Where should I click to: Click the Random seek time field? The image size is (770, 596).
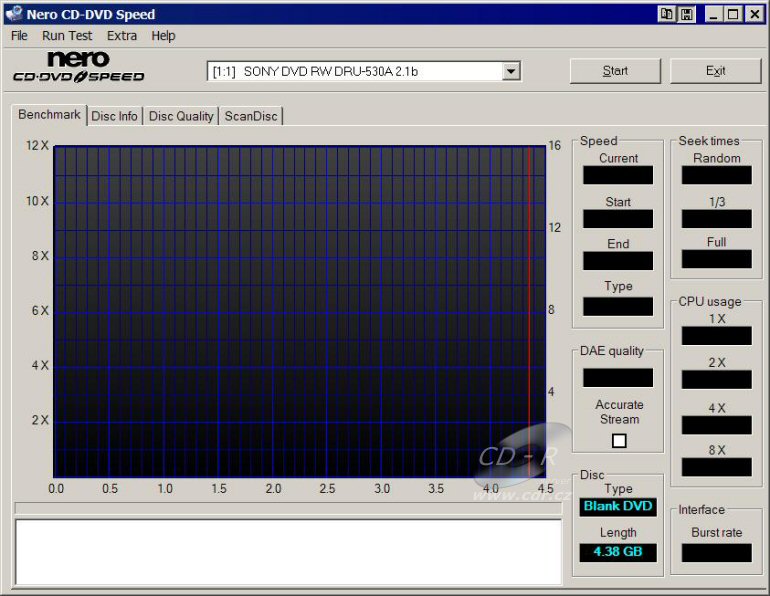tap(716, 175)
